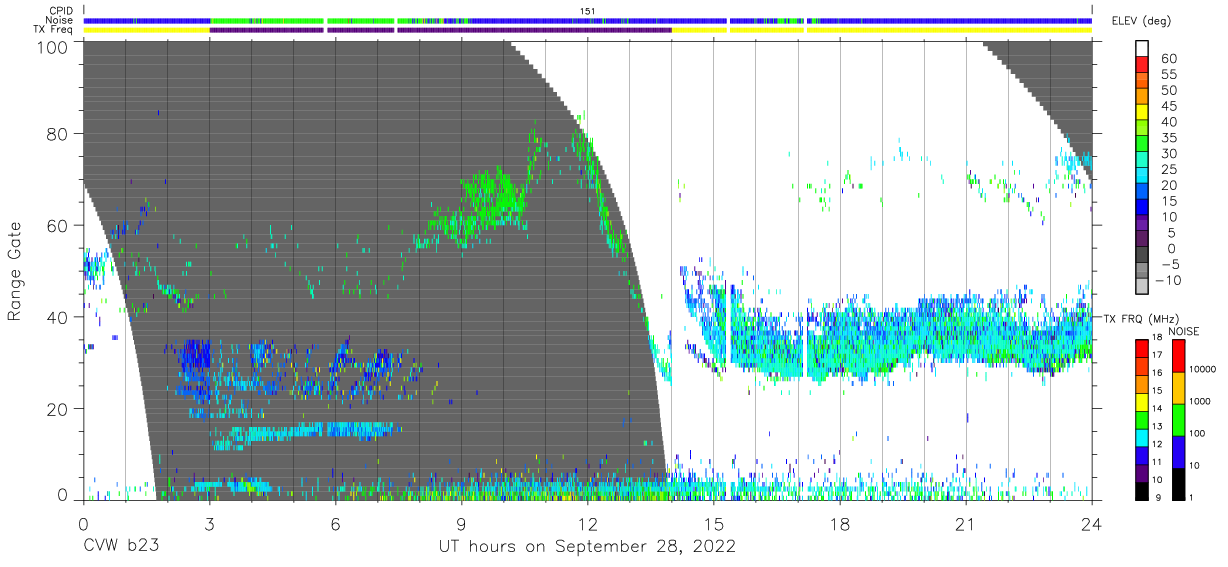Screen dimensions: 1228x567
Task: Click range gate tick label 40 on left axis
Action: pyautogui.click(x=57, y=317)
